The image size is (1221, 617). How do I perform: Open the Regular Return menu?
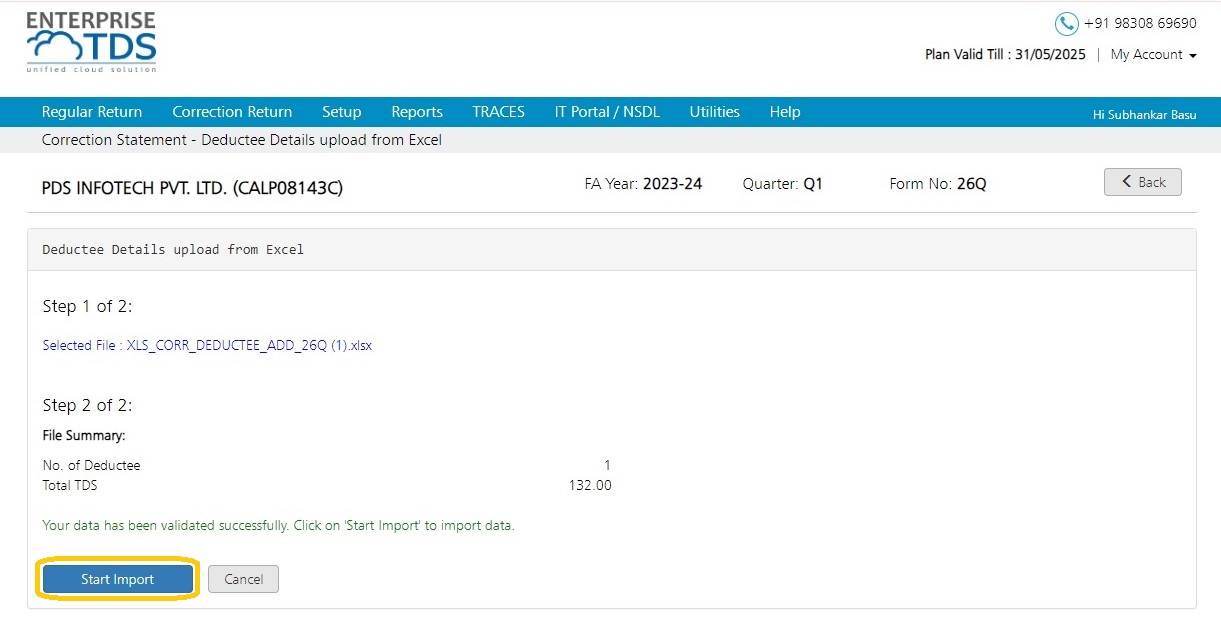point(92,112)
